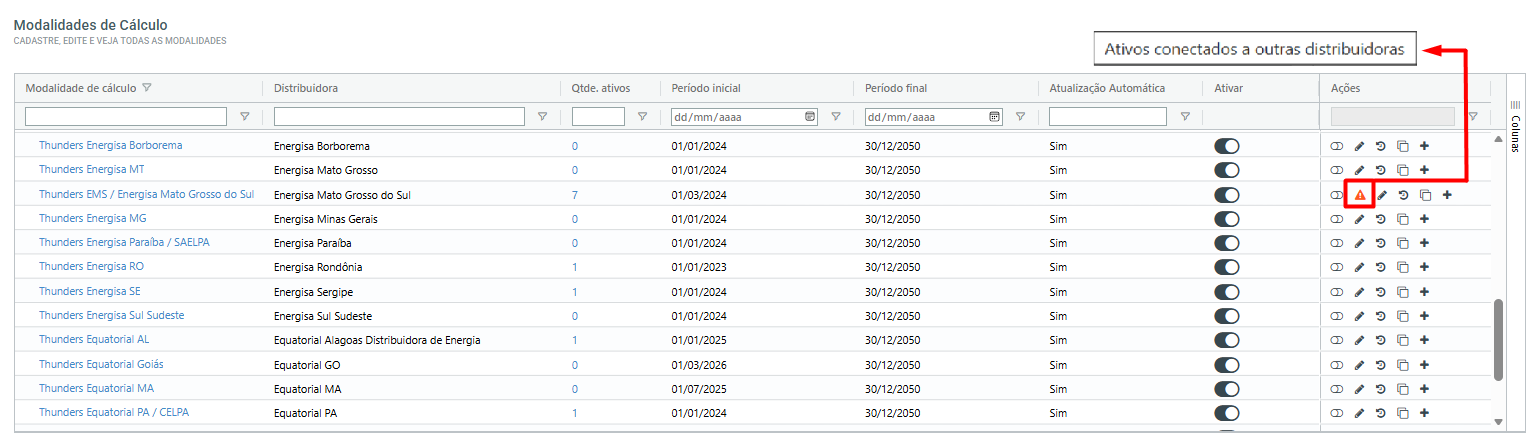Toggle Ativar switch for Thunders Energisa SE
1539x442 pixels.
point(1227,292)
